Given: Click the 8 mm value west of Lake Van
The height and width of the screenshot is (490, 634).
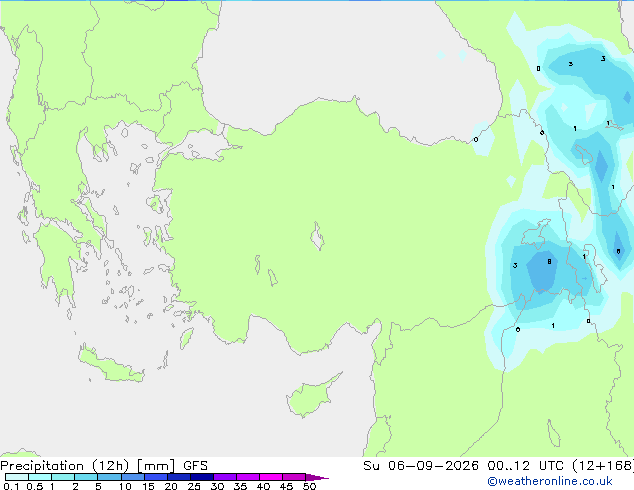Looking at the screenshot, I should [549, 262].
